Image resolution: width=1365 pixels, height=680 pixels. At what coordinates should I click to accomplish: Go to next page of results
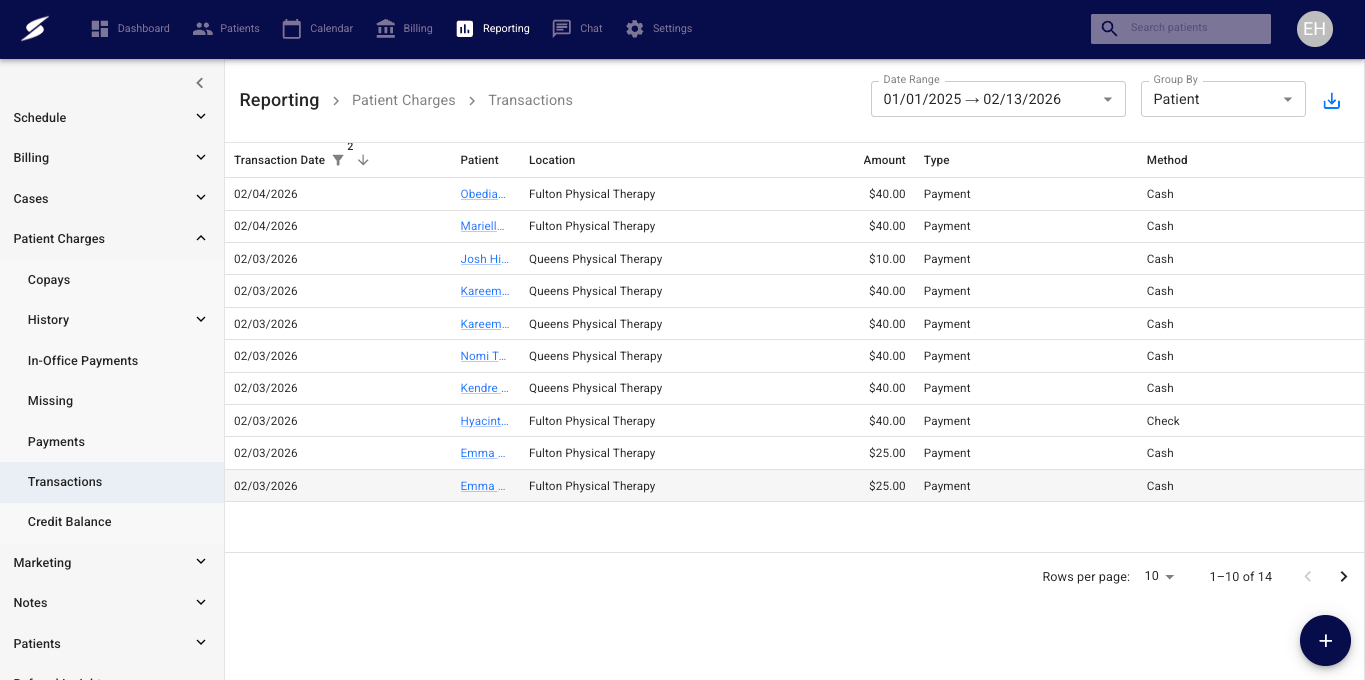(x=1343, y=577)
